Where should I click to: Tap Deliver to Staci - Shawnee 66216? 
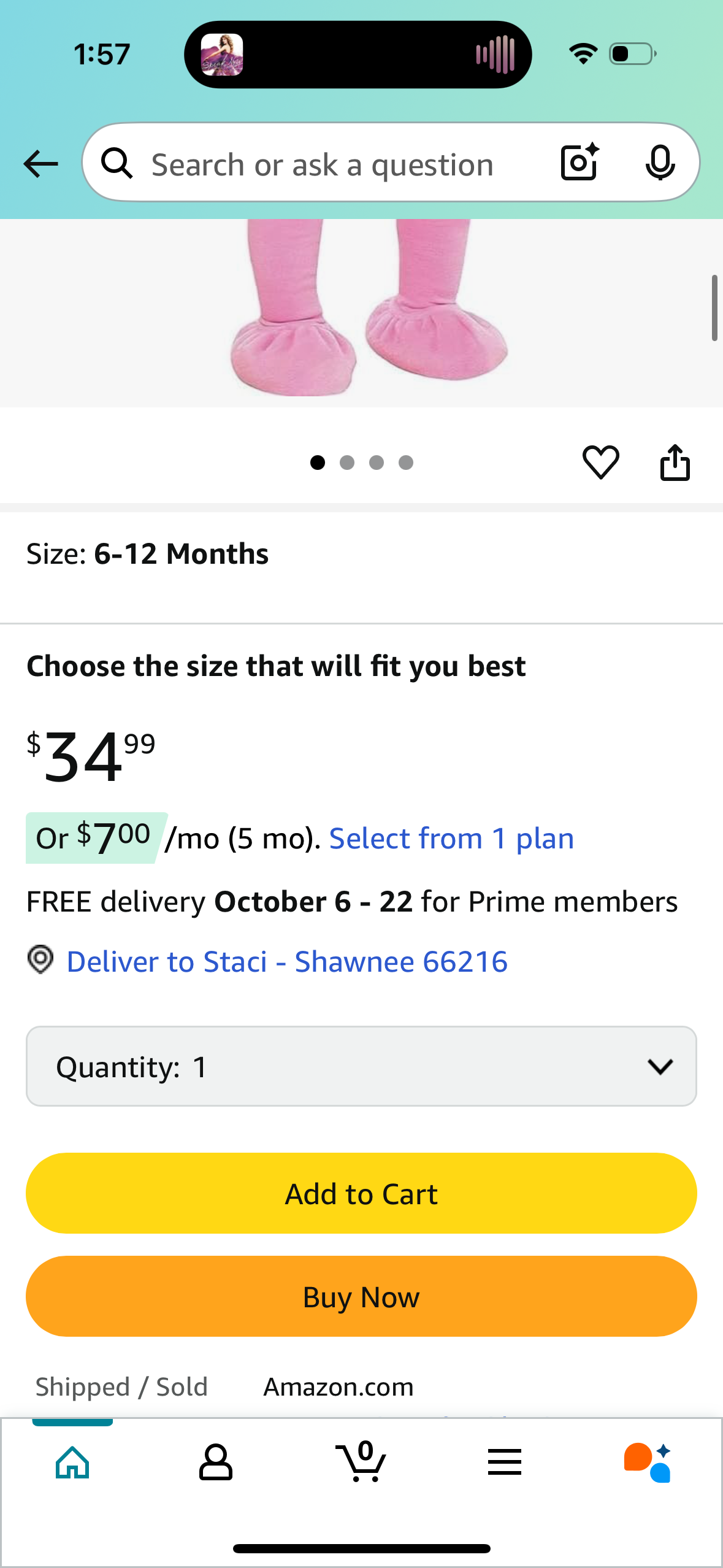[x=287, y=961]
